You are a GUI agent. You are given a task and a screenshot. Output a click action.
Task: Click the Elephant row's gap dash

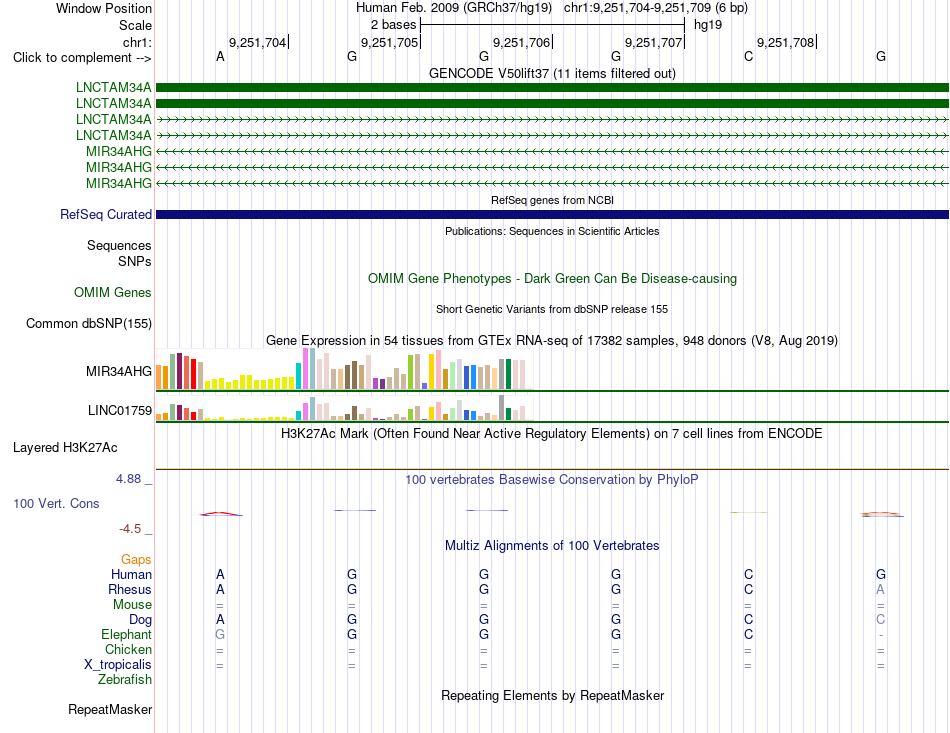(880, 635)
